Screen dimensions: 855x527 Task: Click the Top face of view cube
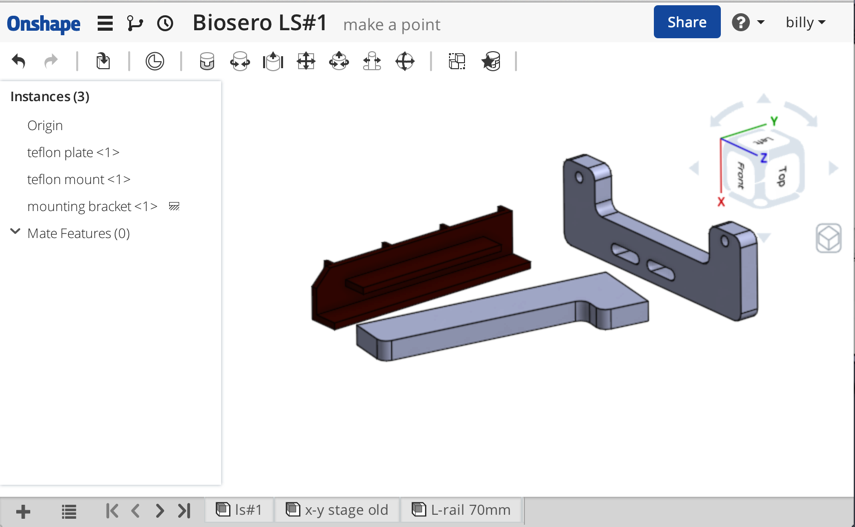(x=782, y=176)
